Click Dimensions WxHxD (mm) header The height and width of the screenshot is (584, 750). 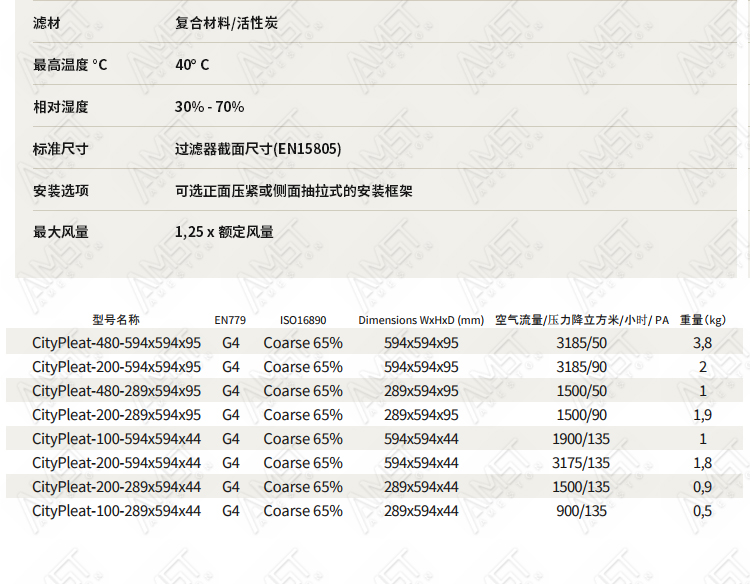pyautogui.click(x=421, y=320)
